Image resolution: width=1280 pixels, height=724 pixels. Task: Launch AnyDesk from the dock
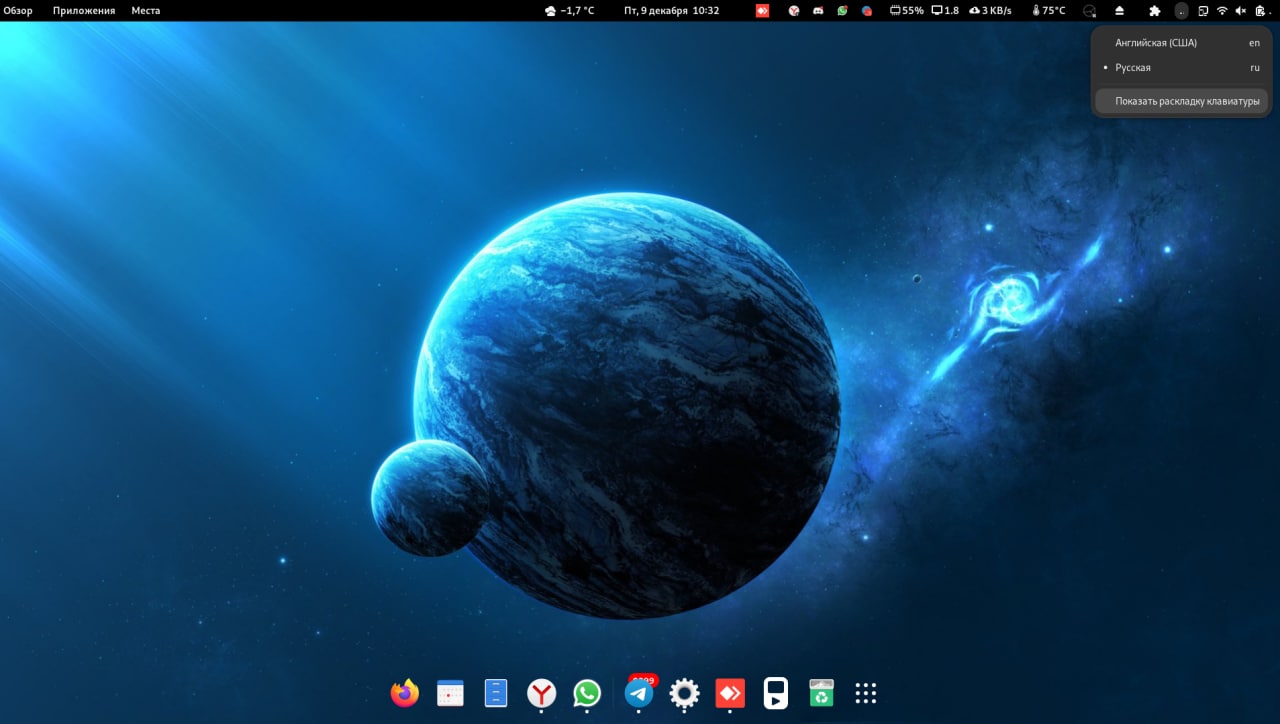[730, 693]
